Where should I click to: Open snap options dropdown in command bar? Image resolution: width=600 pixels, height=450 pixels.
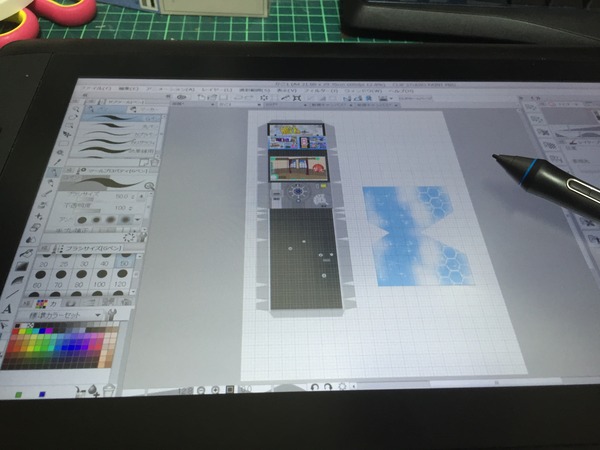point(392,99)
